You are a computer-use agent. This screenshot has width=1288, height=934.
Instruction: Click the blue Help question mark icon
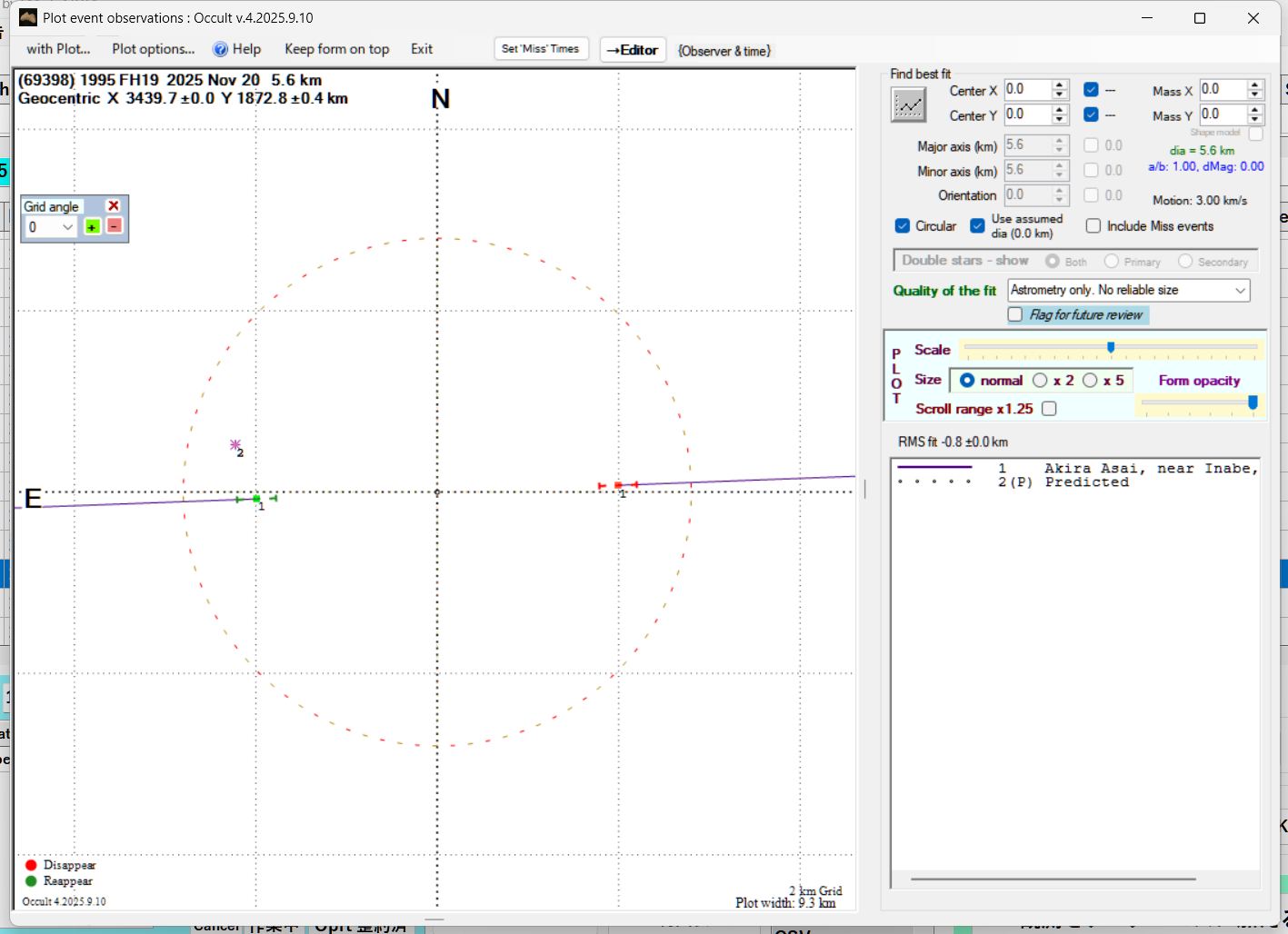pos(220,49)
